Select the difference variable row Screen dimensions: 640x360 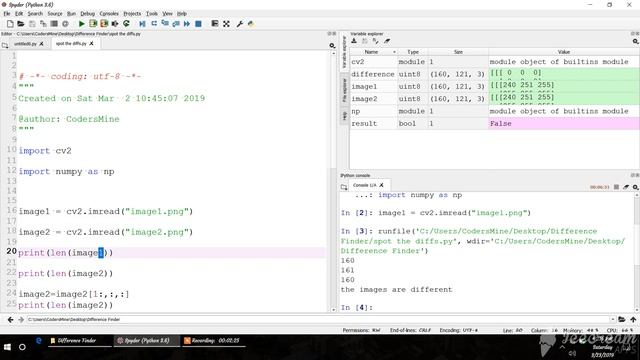click(x=495, y=74)
